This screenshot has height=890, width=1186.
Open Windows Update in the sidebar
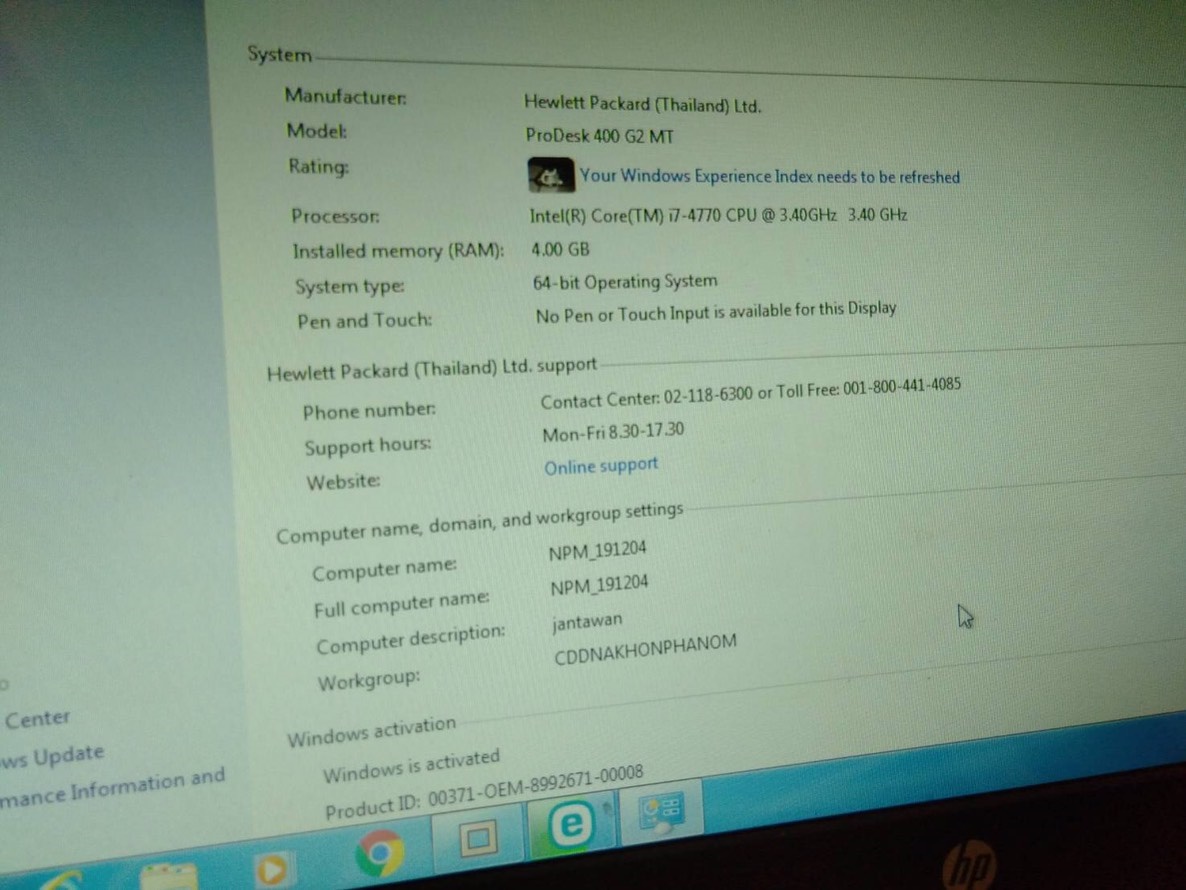click(x=51, y=756)
